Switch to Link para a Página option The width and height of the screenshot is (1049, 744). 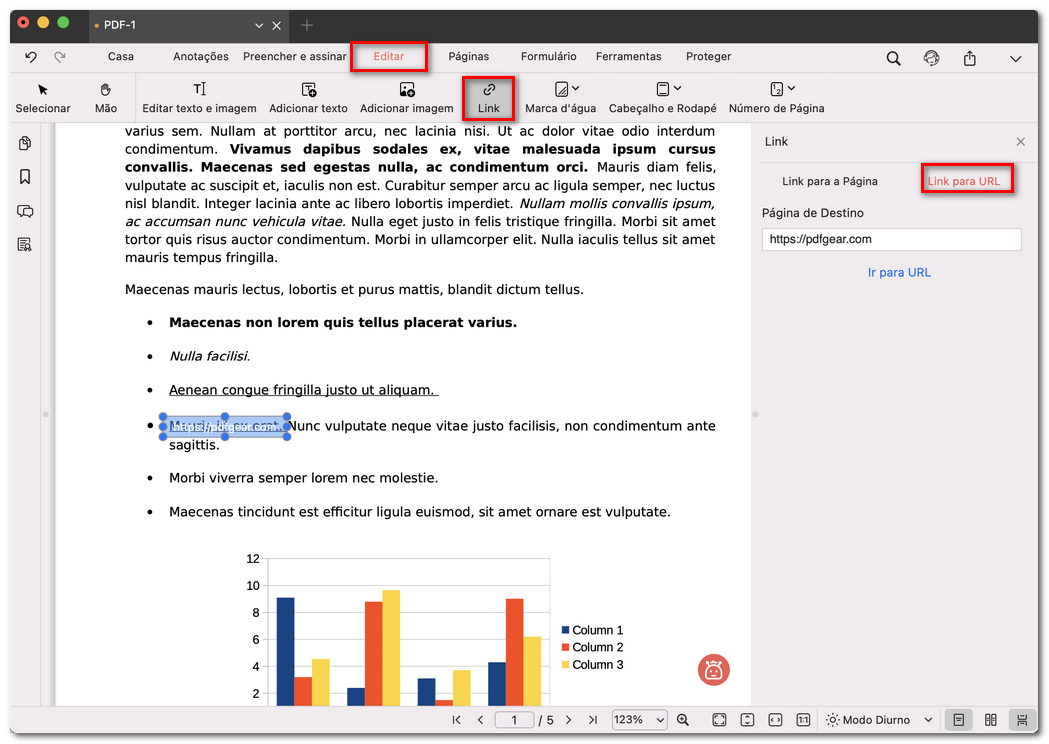(829, 181)
